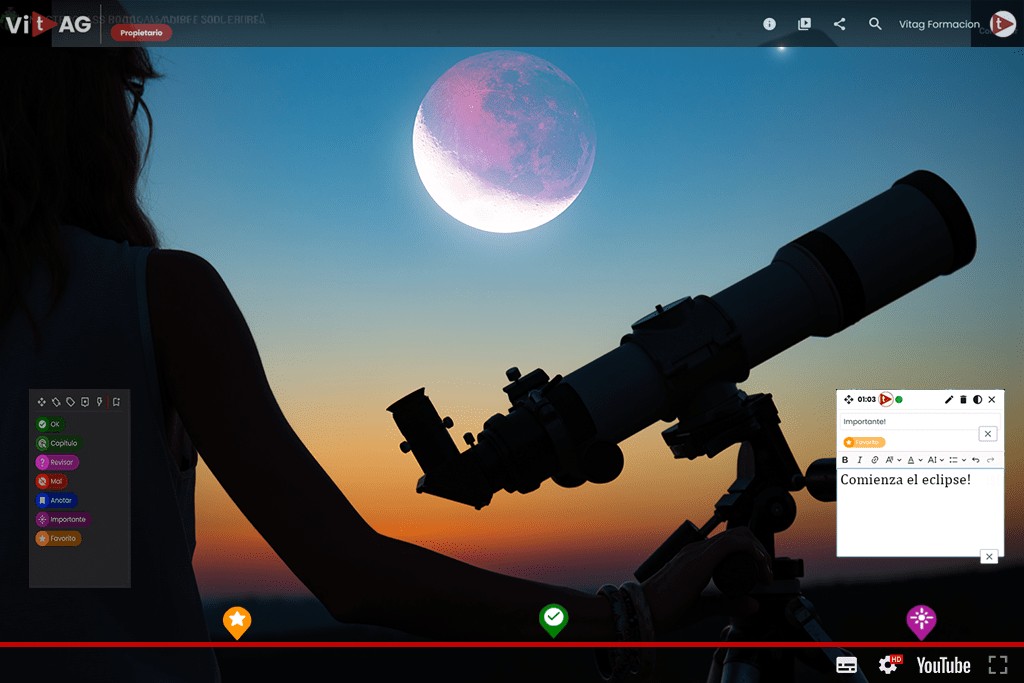Open the info icon in the header
Image resolution: width=1024 pixels, height=683 pixels.
[769, 24]
